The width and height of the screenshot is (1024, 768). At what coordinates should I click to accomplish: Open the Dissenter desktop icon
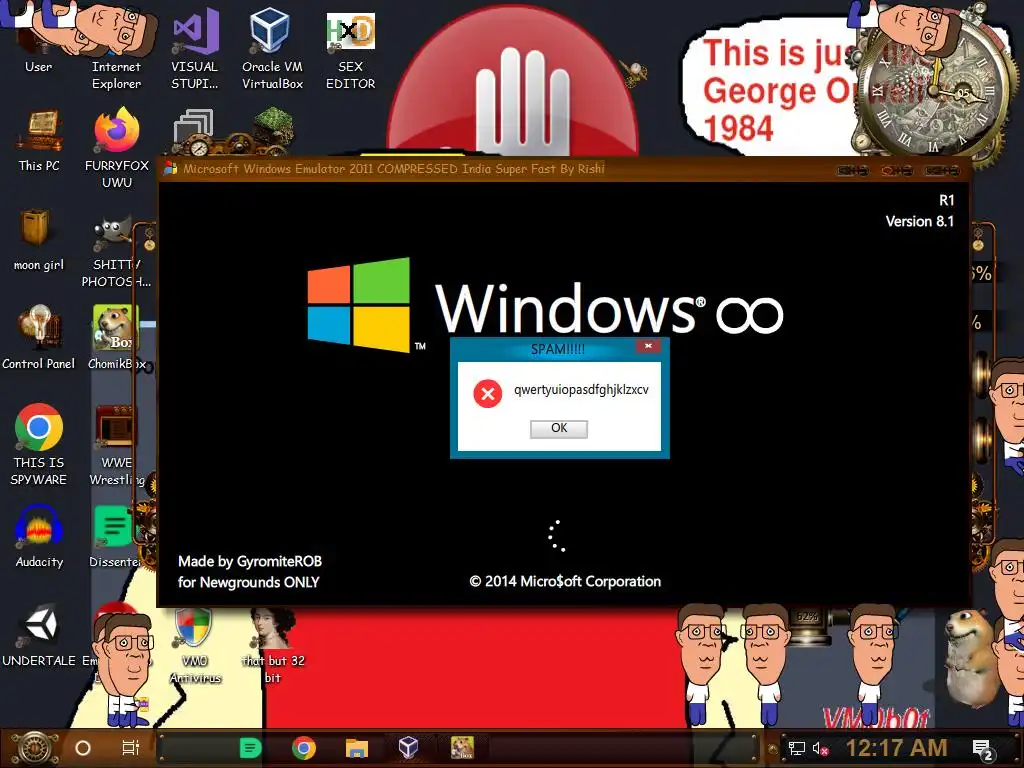tap(115, 537)
